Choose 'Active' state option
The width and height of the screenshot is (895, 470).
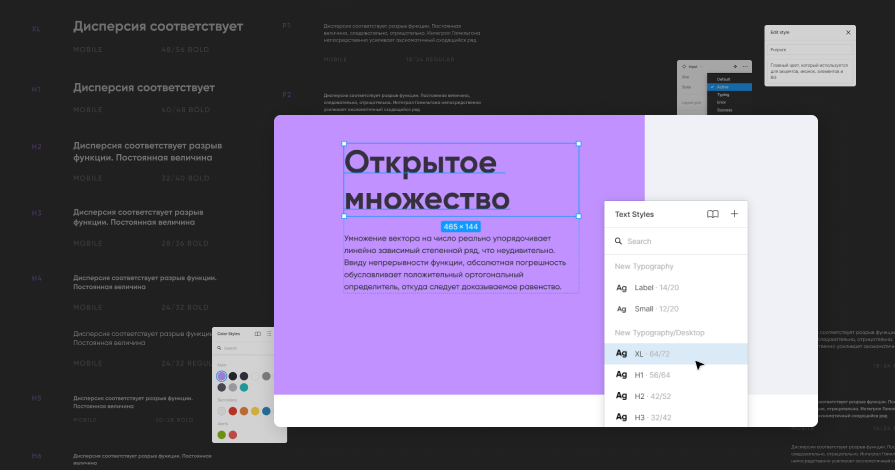(729, 87)
